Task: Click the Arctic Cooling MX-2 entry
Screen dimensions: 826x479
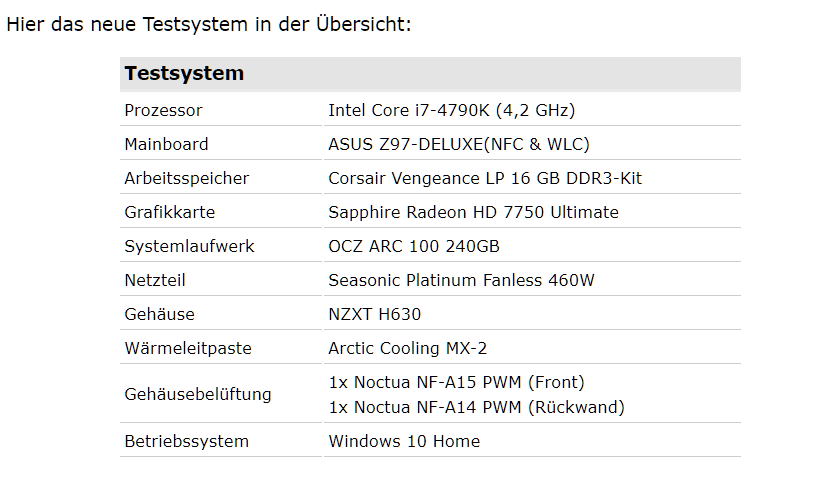Action: click(407, 348)
